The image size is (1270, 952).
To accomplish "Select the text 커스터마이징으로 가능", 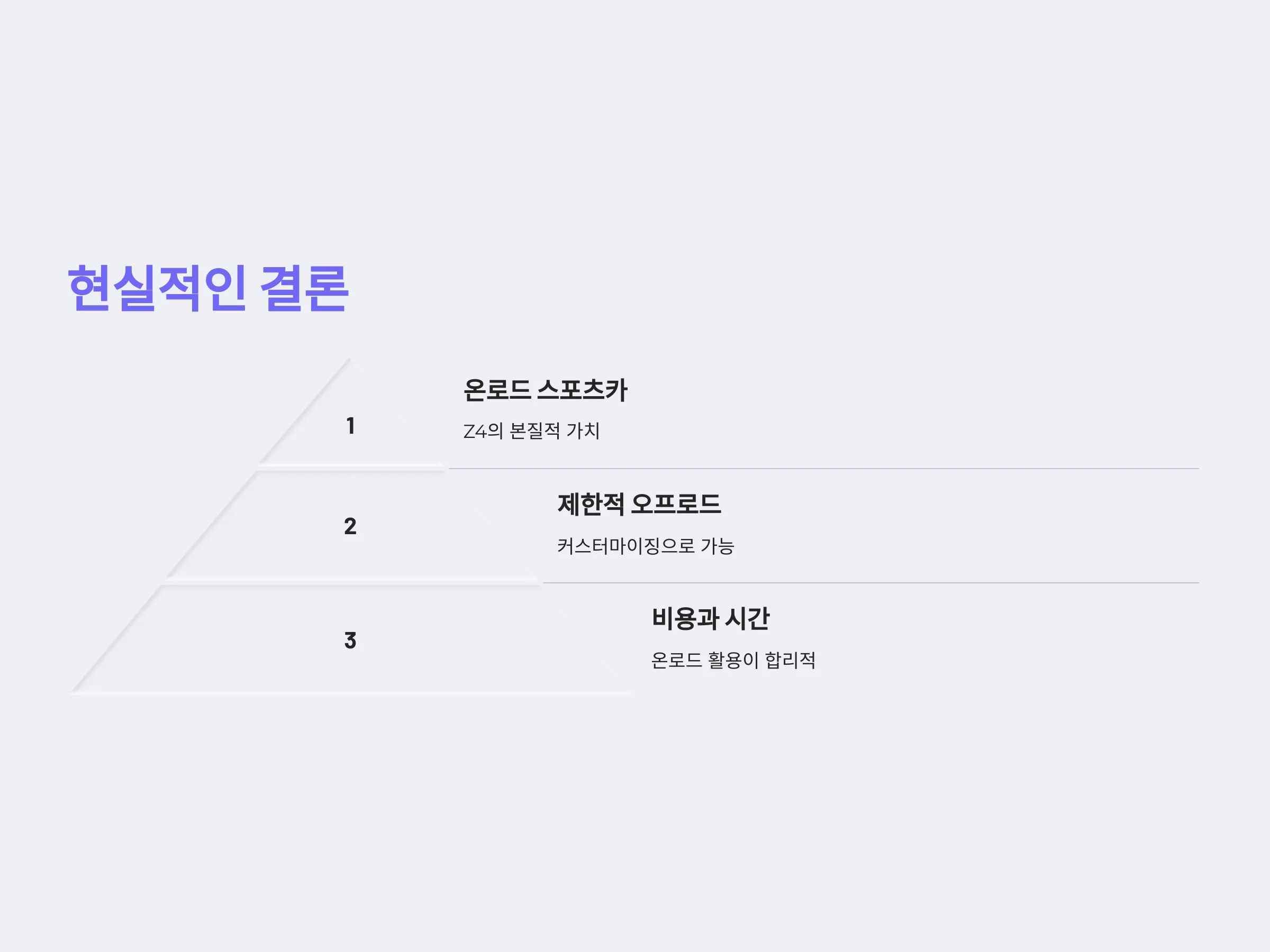I will coord(646,546).
